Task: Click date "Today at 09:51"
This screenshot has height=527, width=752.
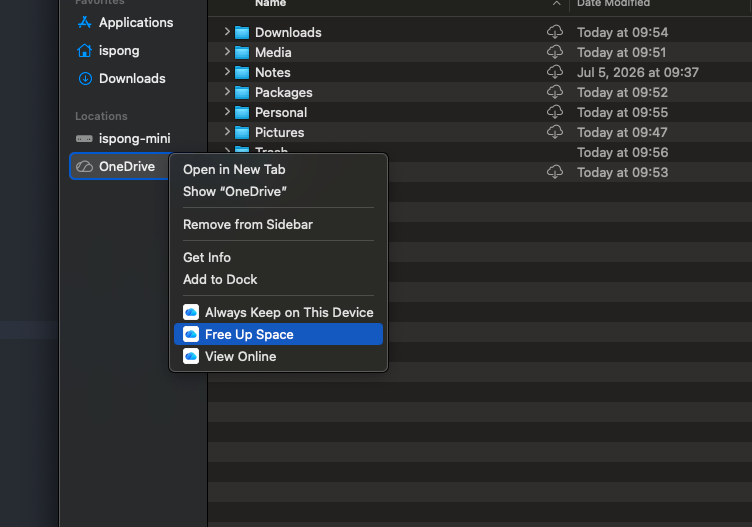Action: point(621,52)
